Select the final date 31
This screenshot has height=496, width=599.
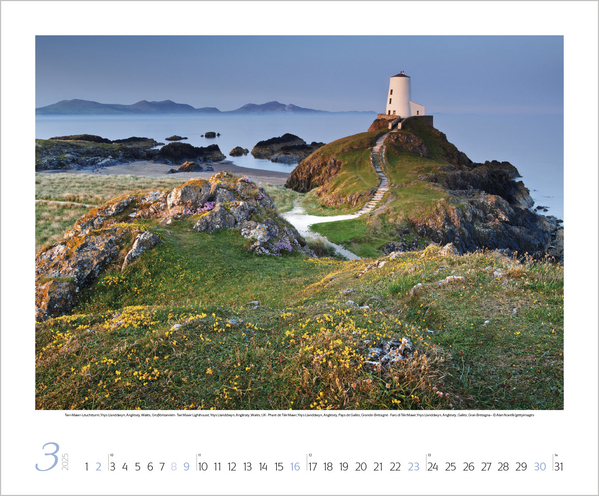(559, 467)
